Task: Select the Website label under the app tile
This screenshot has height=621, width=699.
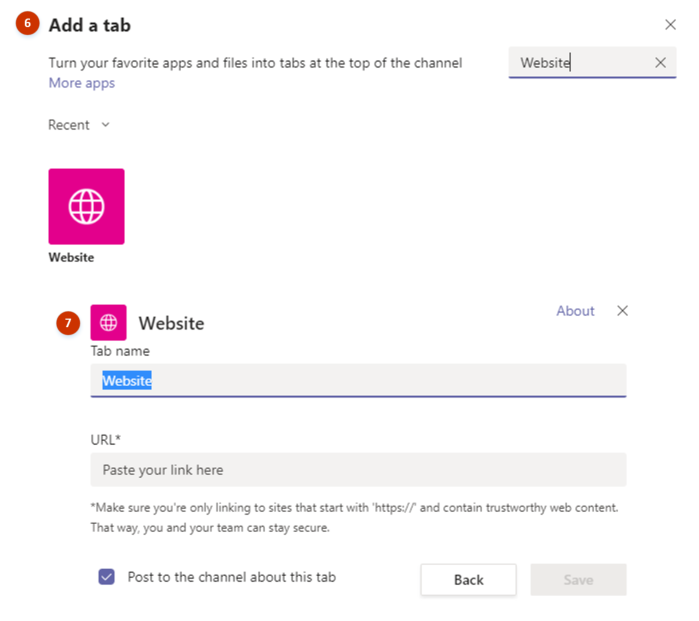Action: [x=71, y=257]
